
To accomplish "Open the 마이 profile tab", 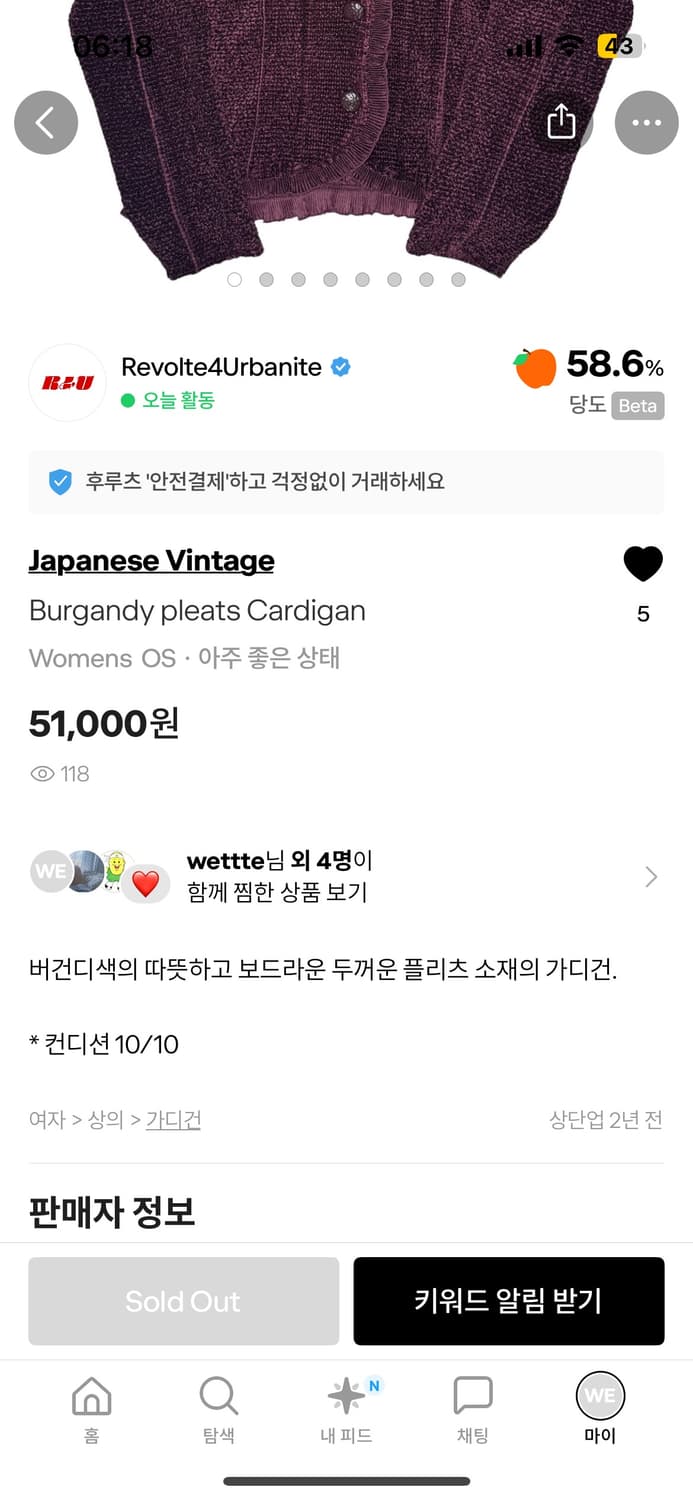I will click(600, 1408).
